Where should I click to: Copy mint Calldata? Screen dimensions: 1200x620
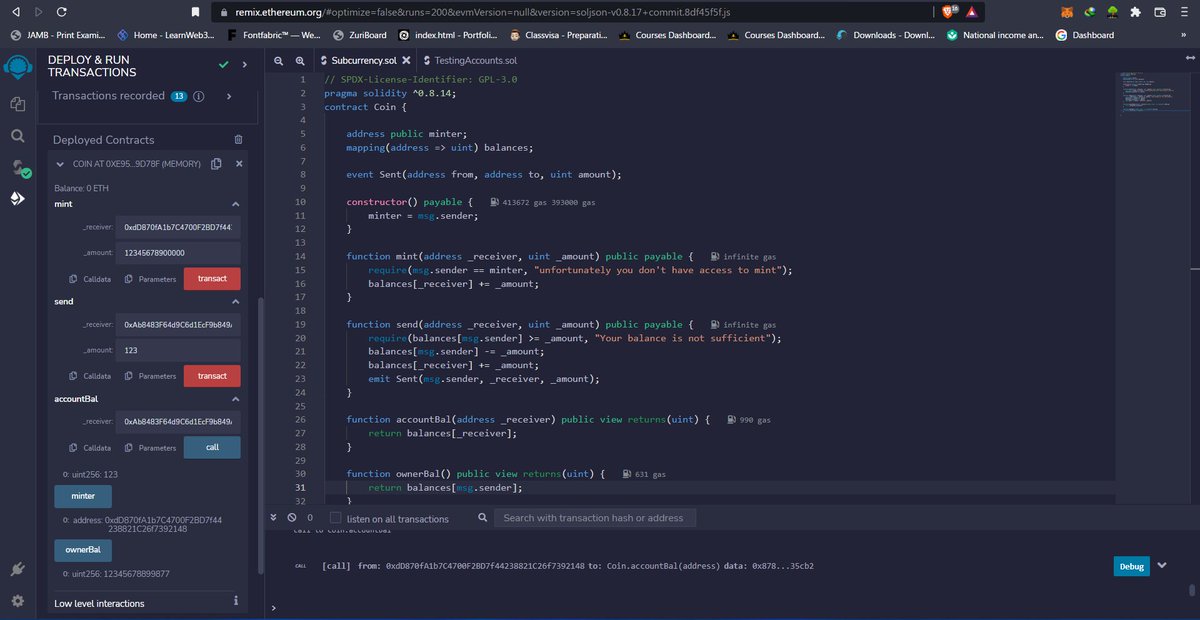pos(90,279)
